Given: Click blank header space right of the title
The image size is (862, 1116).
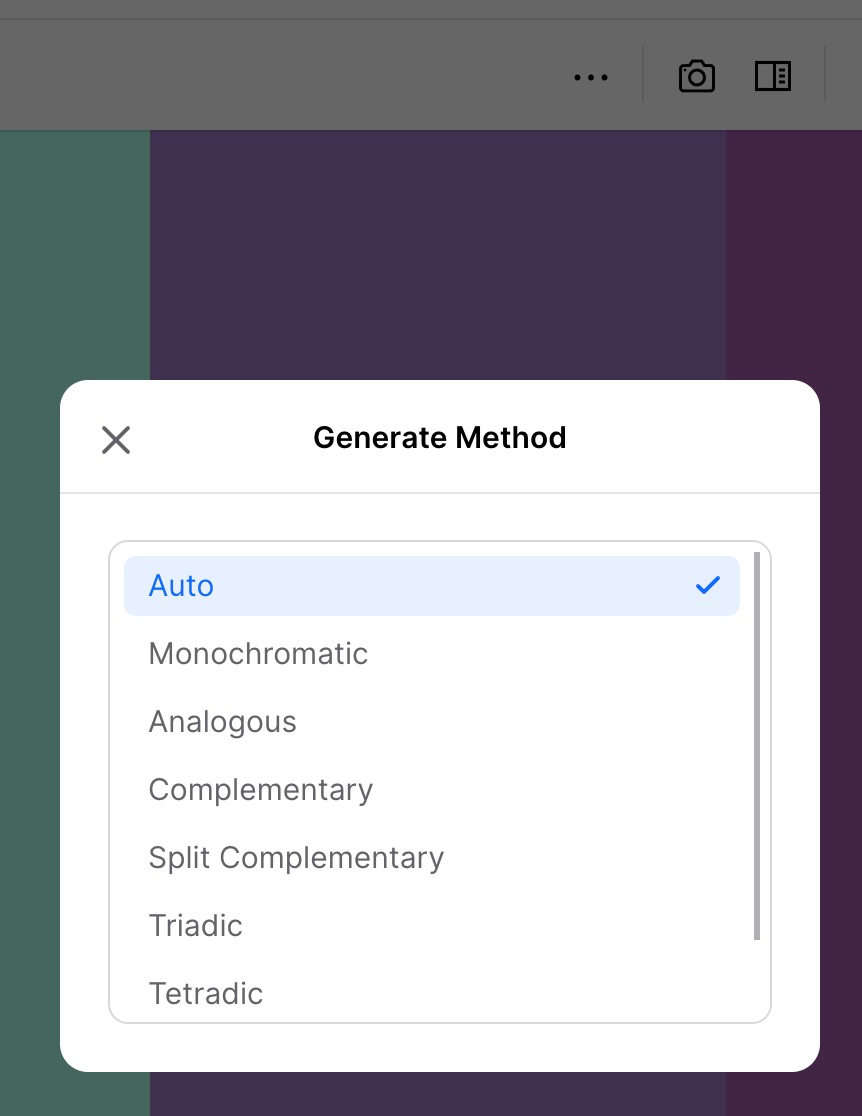Looking at the screenshot, I should coord(690,438).
